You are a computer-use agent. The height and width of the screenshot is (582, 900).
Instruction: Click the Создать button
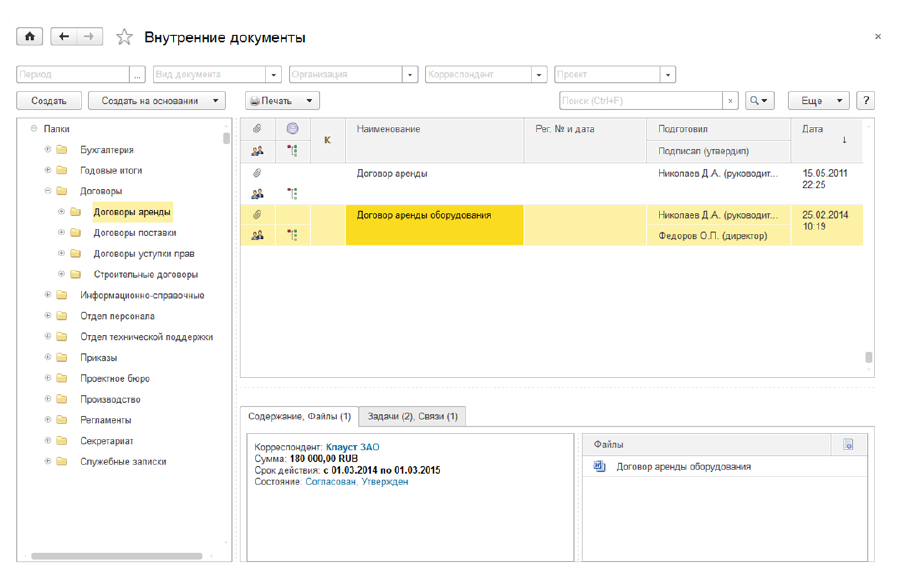pos(48,101)
